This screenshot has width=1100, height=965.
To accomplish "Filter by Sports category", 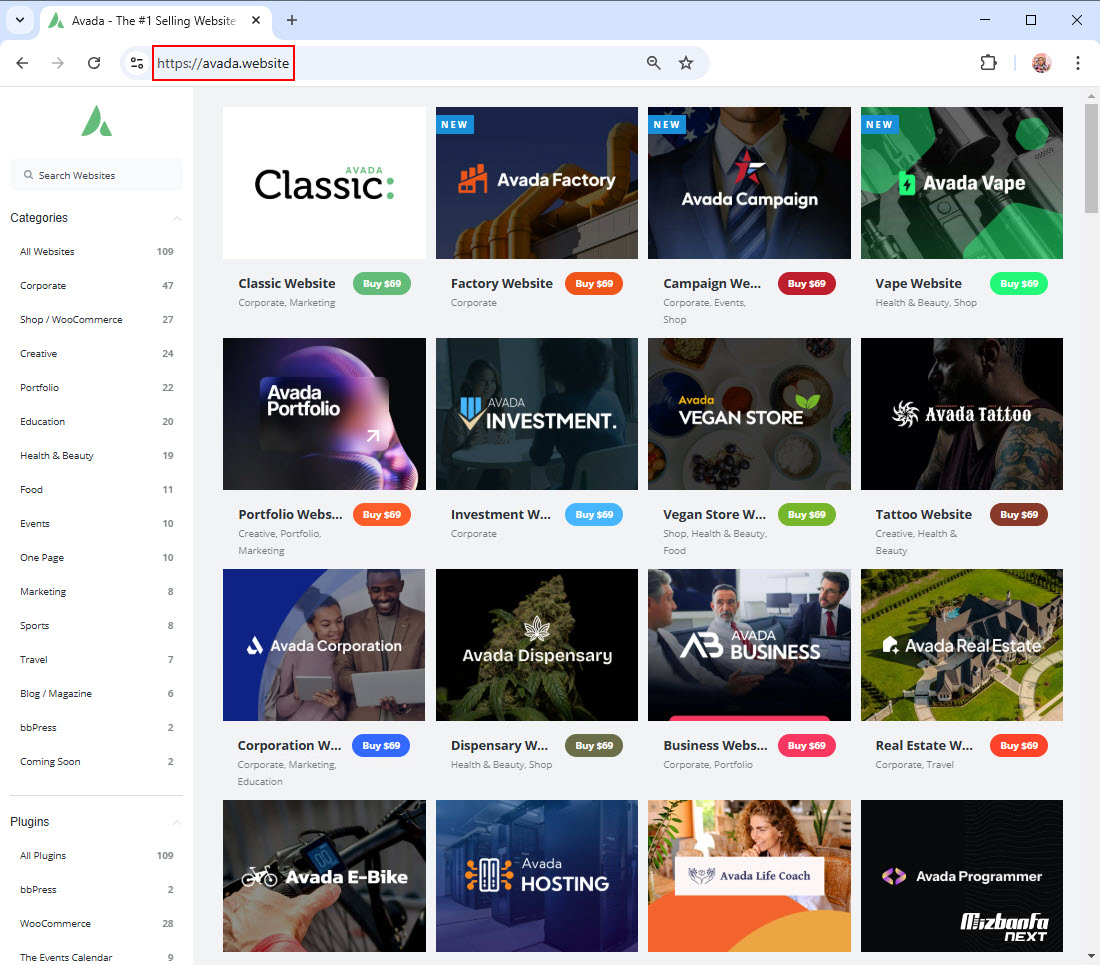I will (97, 626).
